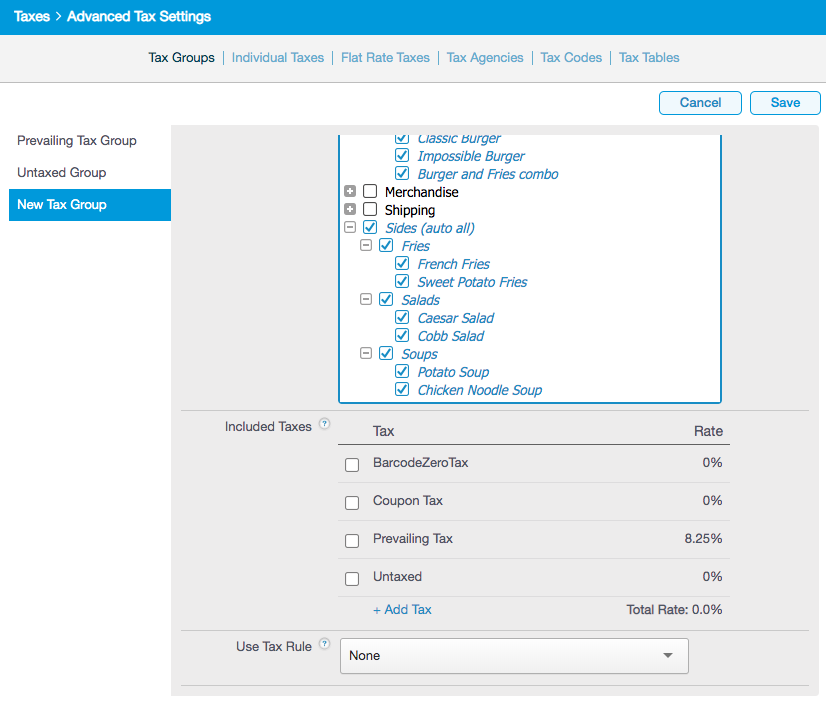Viewport: 826px width, 705px height.
Task: Collapse the Soups subcategory
Action: [x=366, y=354]
